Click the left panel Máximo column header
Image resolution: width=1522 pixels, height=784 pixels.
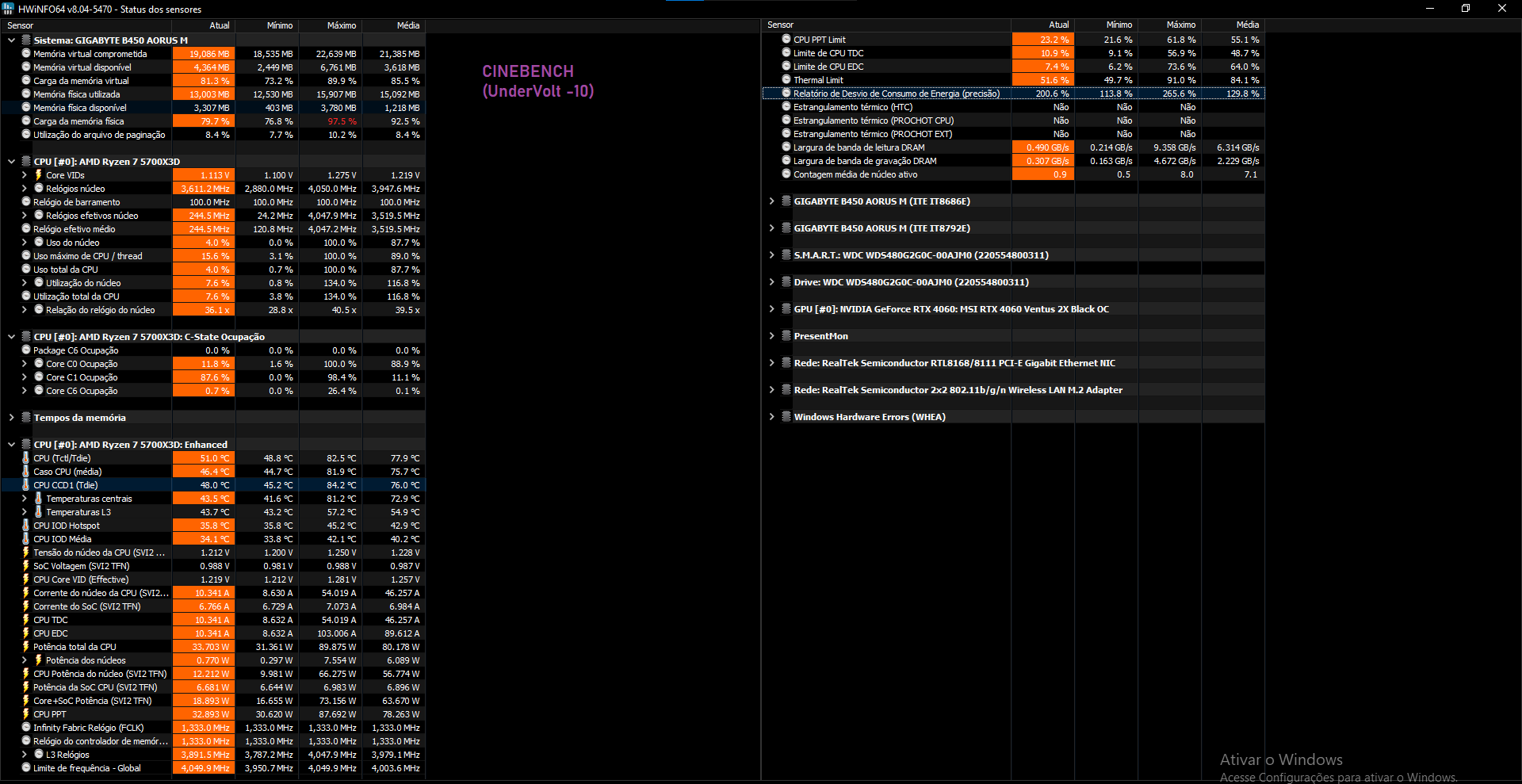tap(331, 25)
